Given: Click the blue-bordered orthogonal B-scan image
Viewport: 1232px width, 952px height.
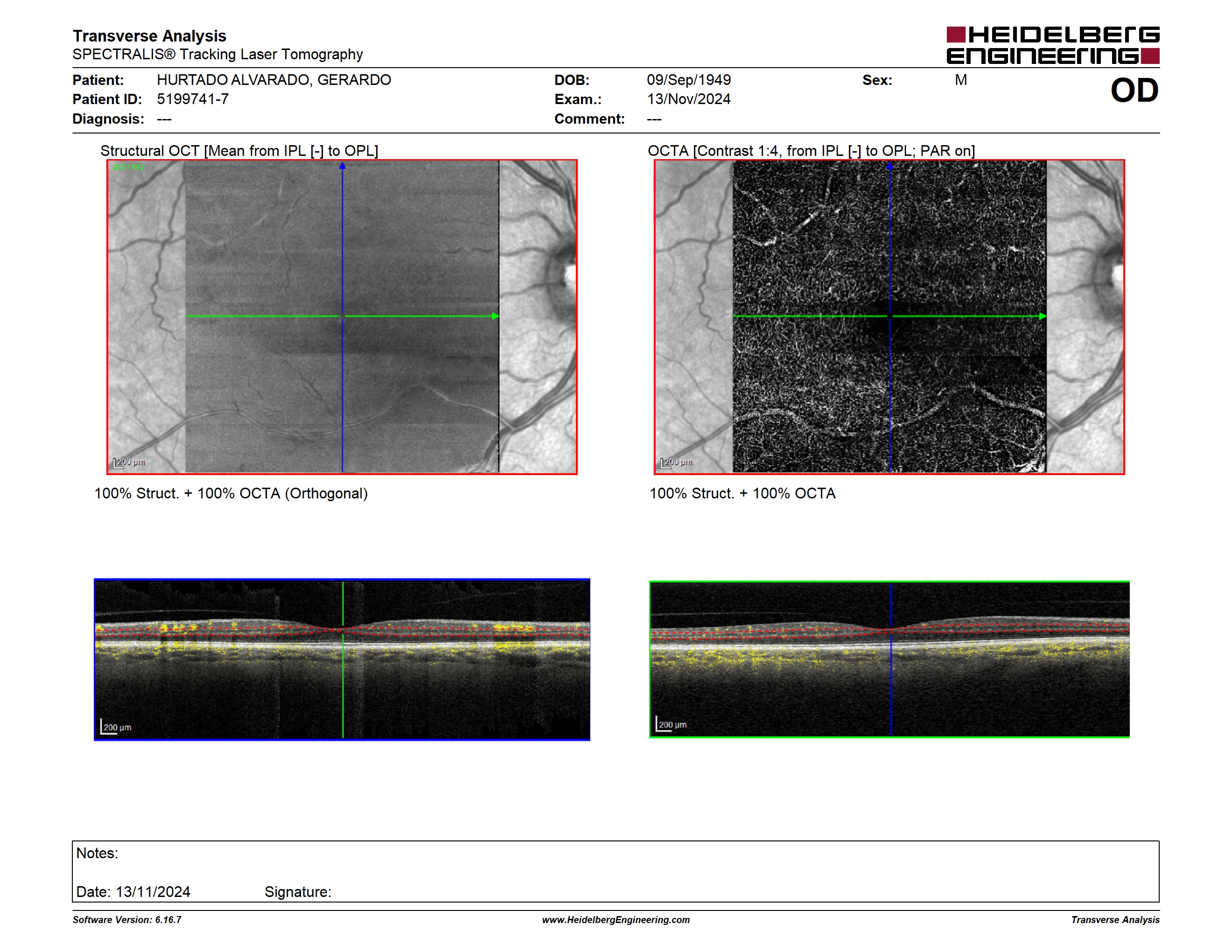Looking at the screenshot, I should pos(342,659).
